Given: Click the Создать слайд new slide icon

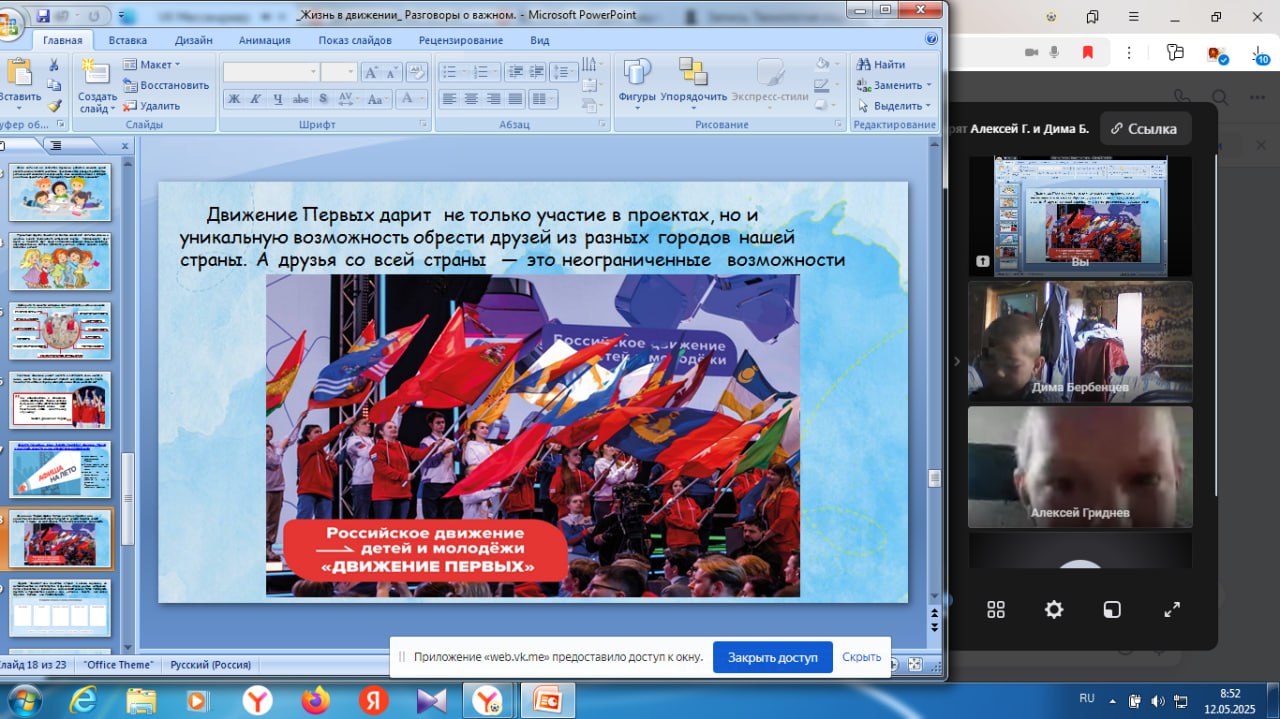Looking at the screenshot, I should tap(95, 71).
